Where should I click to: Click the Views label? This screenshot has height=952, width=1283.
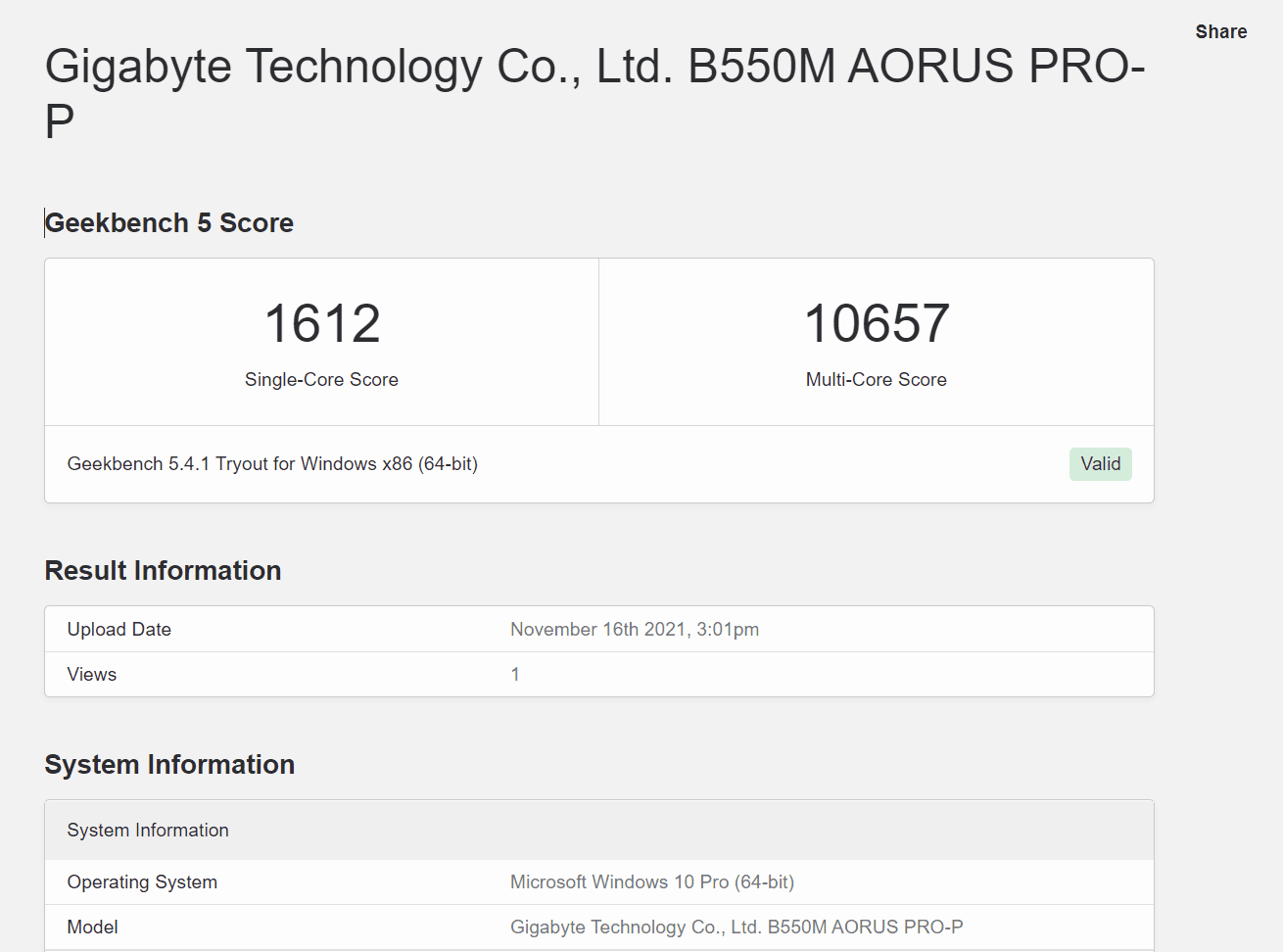(x=92, y=675)
